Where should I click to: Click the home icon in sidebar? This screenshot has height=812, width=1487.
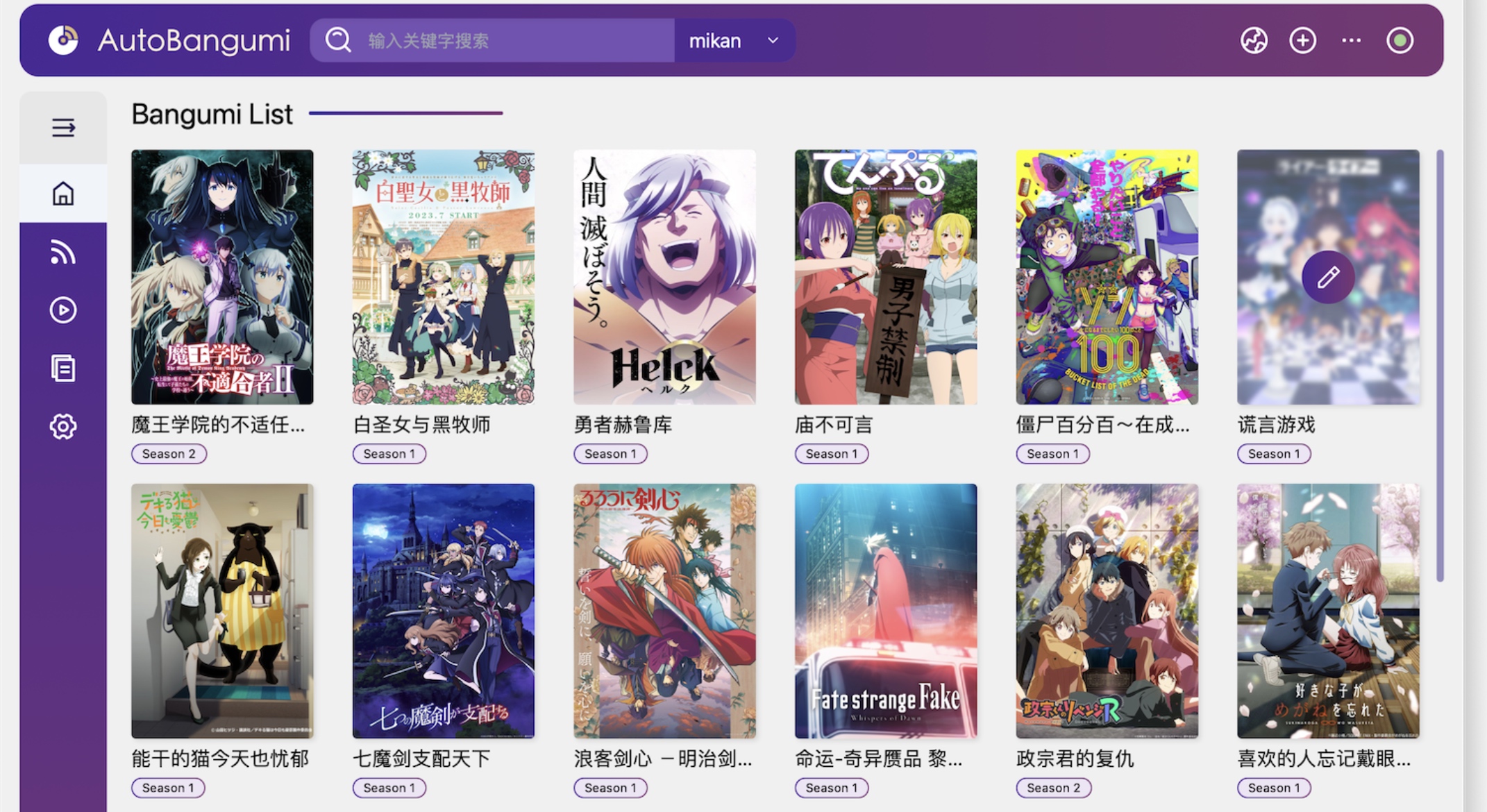pos(62,194)
